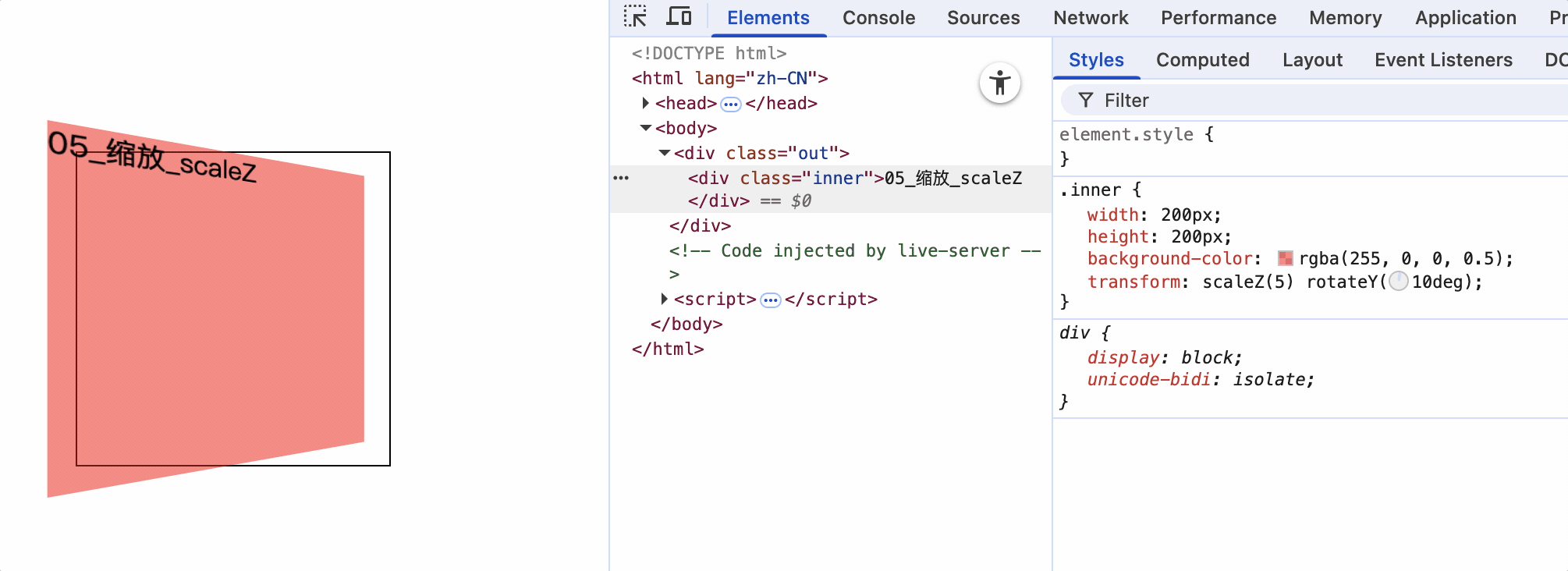
Task: Open the Console tab
Action: 879,18
